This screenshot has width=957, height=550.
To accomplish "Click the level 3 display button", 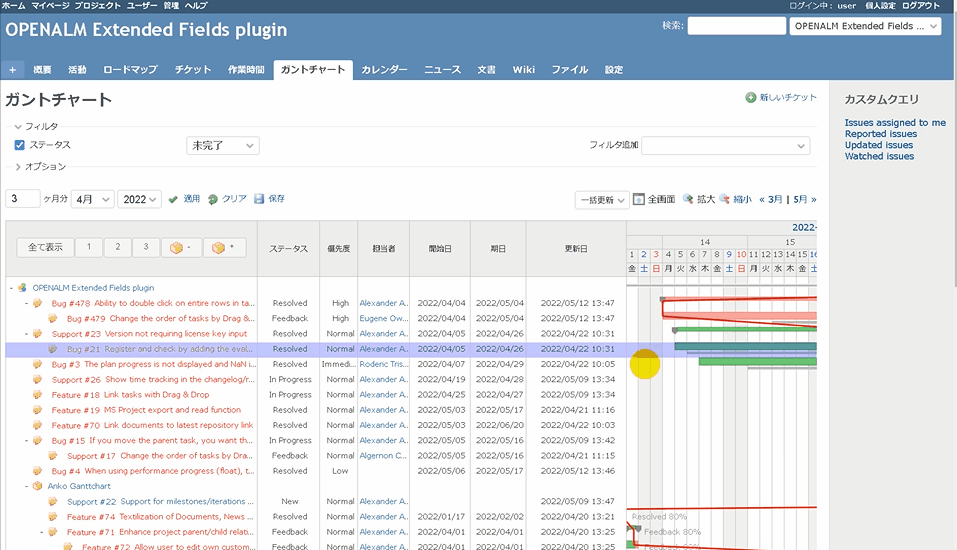I will [x=146, y=247].
